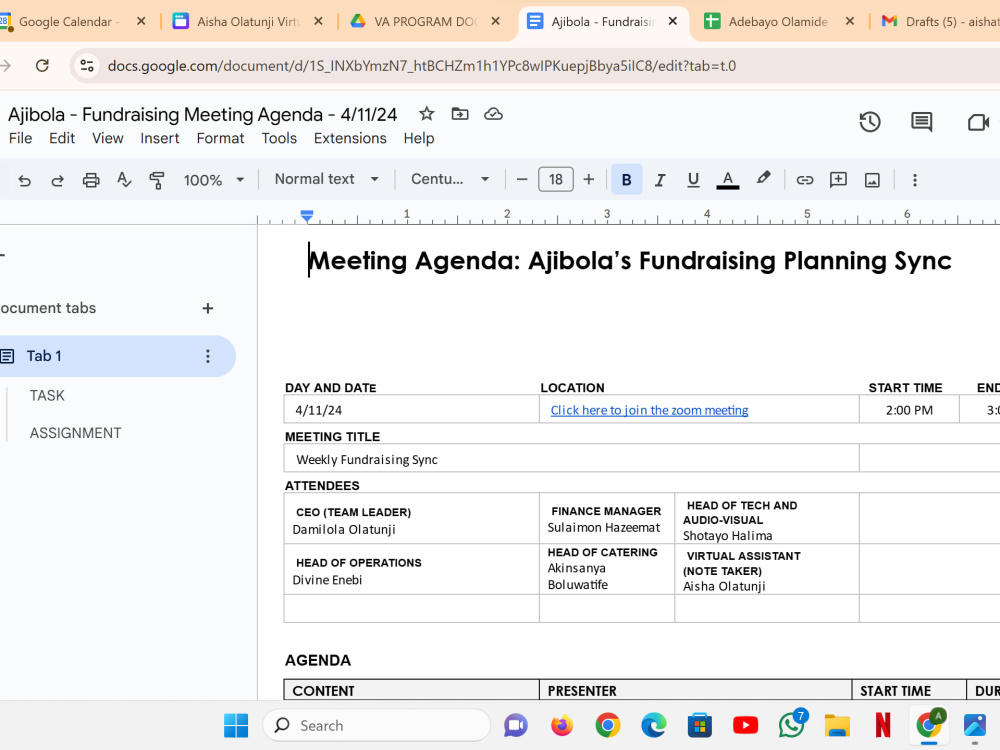Star this document

pyautogui.click(x=427, y=114)
